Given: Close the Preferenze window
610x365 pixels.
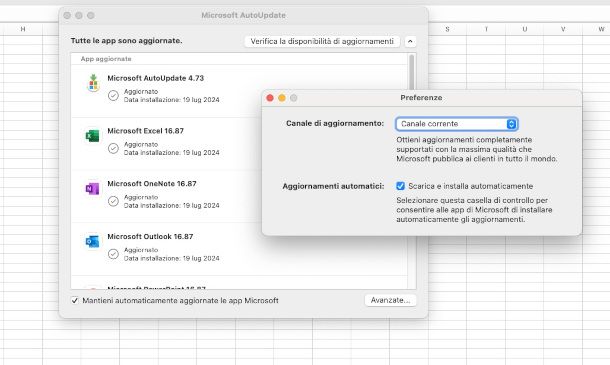Looking at the screenshot, I should pyautogui.click(x=270, y=98).
